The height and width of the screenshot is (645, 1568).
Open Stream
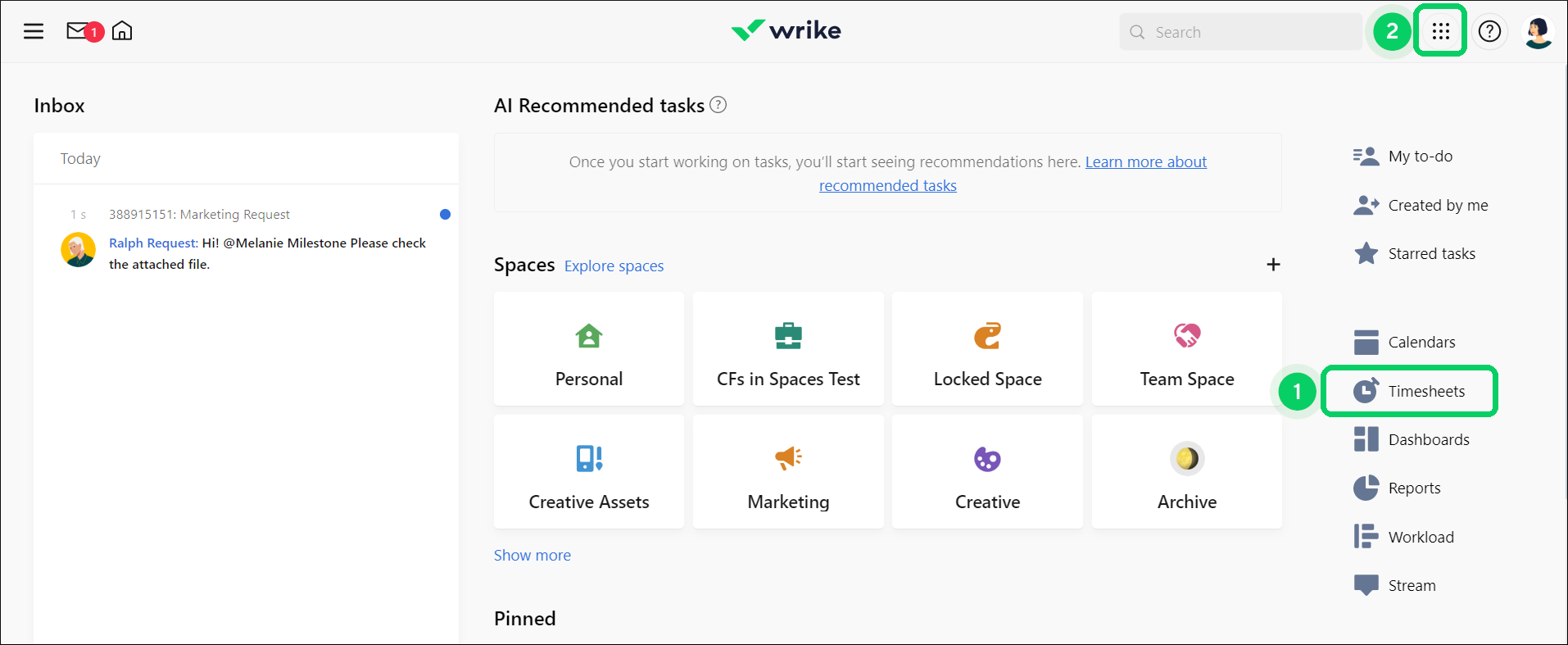pos(1394,585)
